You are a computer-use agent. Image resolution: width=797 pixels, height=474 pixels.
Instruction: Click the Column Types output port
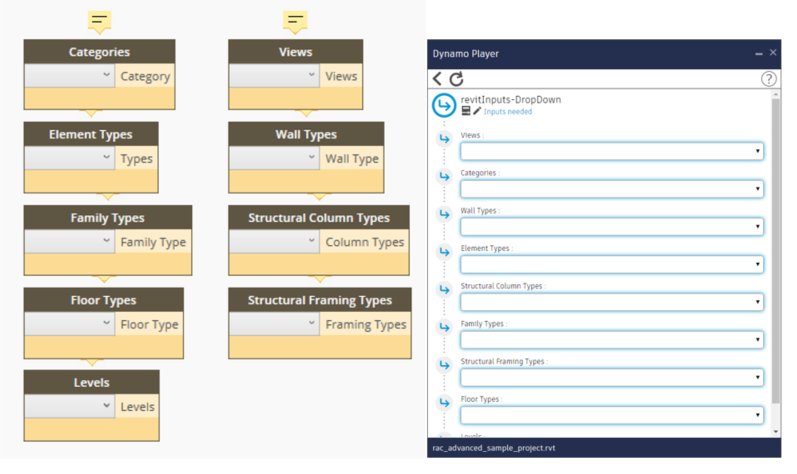tap(365, 242)
